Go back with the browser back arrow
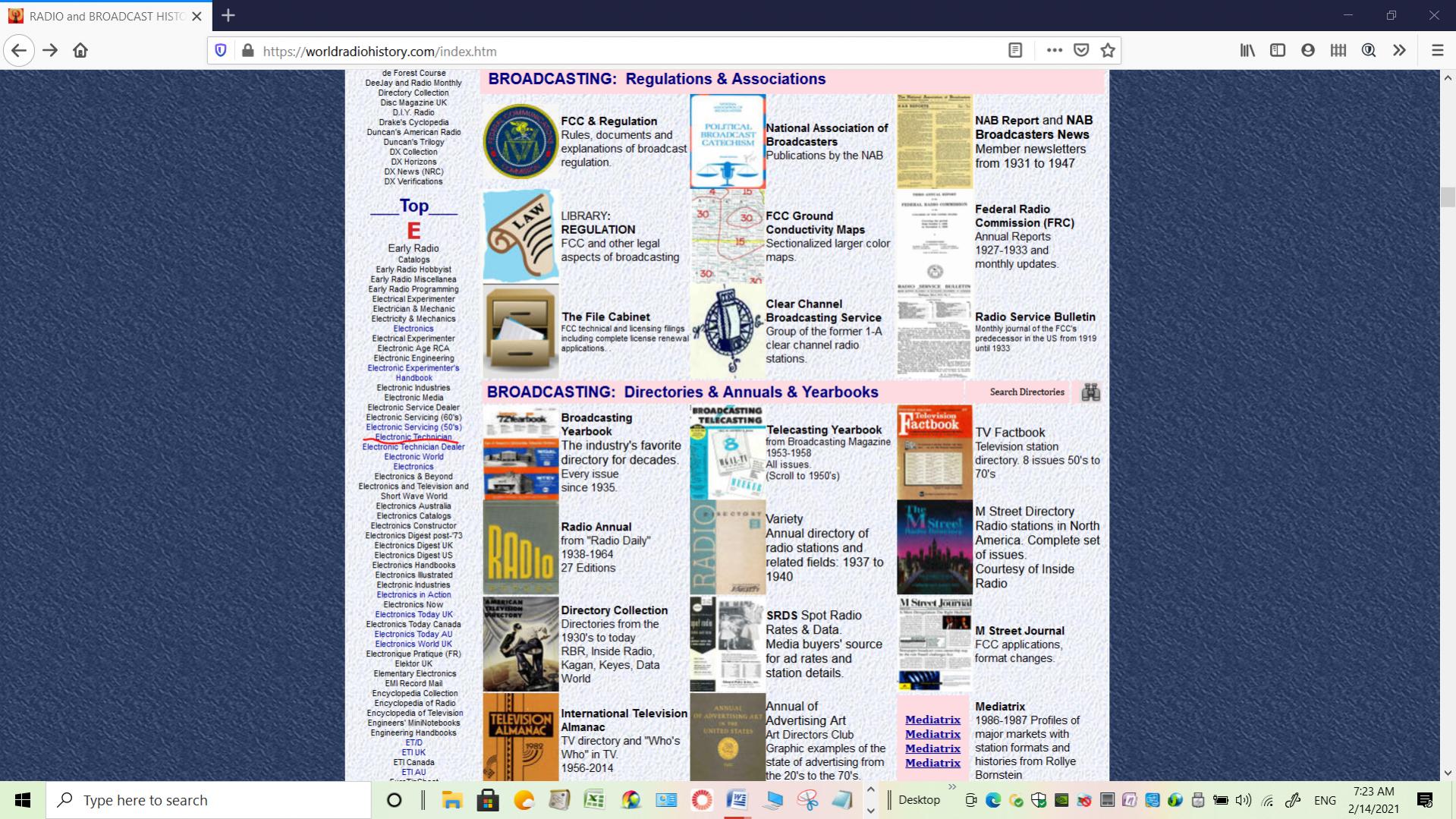Image resolution: width=1456 pixels, height=819 pixels. point(19,51)
